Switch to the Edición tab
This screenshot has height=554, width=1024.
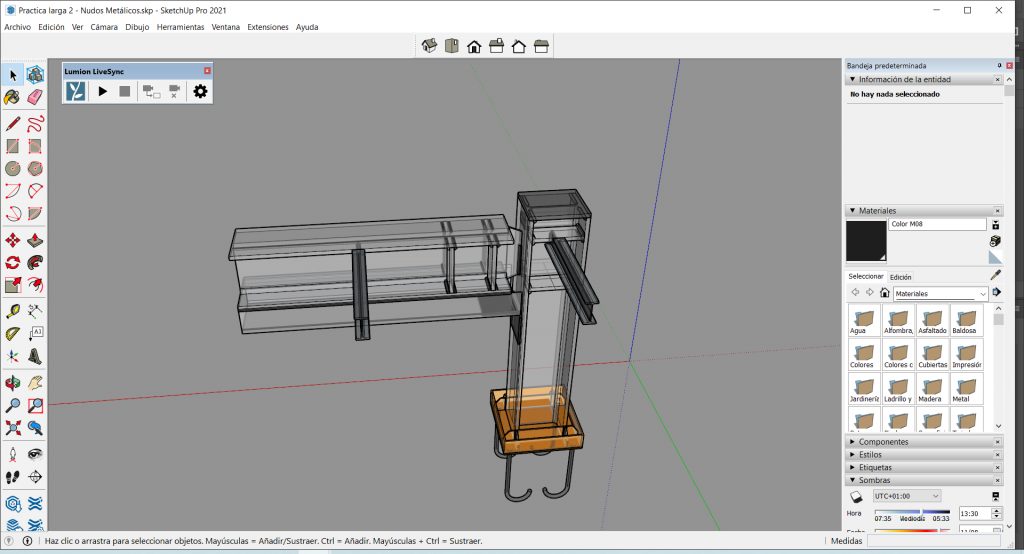click(900, 277)
